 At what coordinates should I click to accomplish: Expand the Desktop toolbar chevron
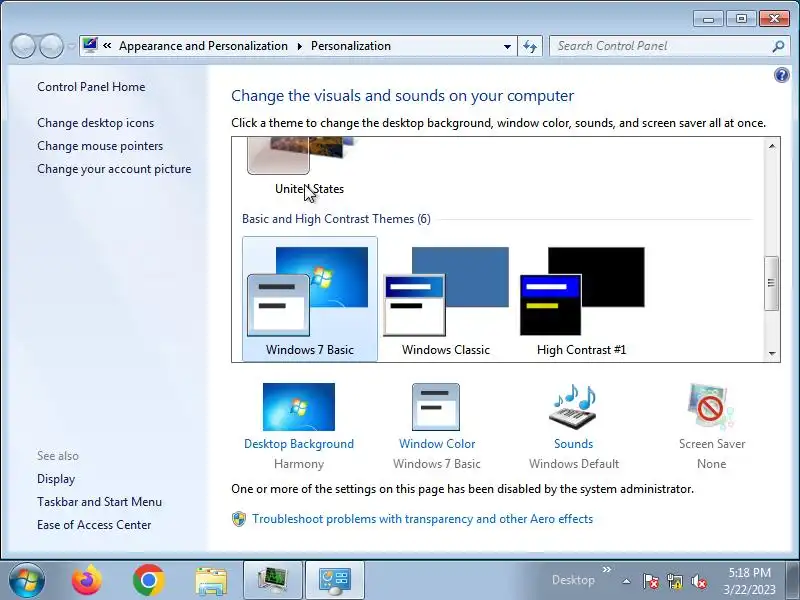tap(607, 569)
